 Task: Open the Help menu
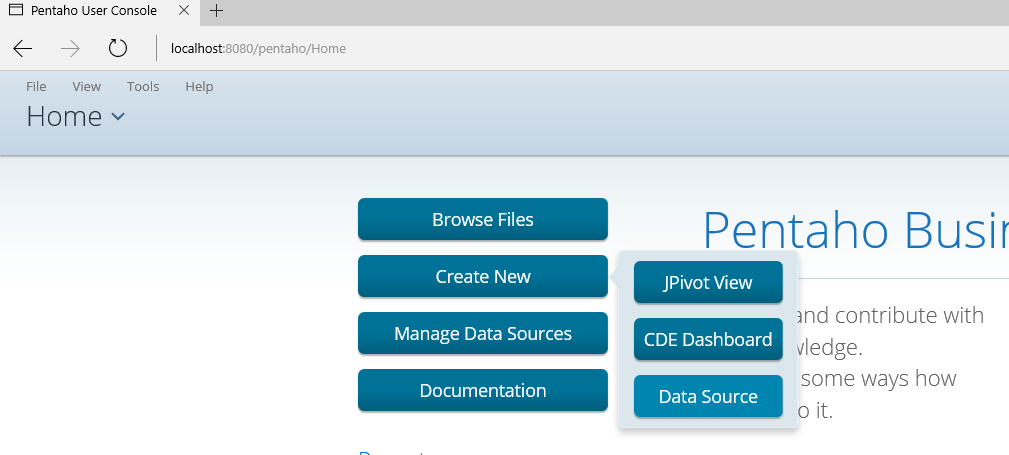point(199,86)
